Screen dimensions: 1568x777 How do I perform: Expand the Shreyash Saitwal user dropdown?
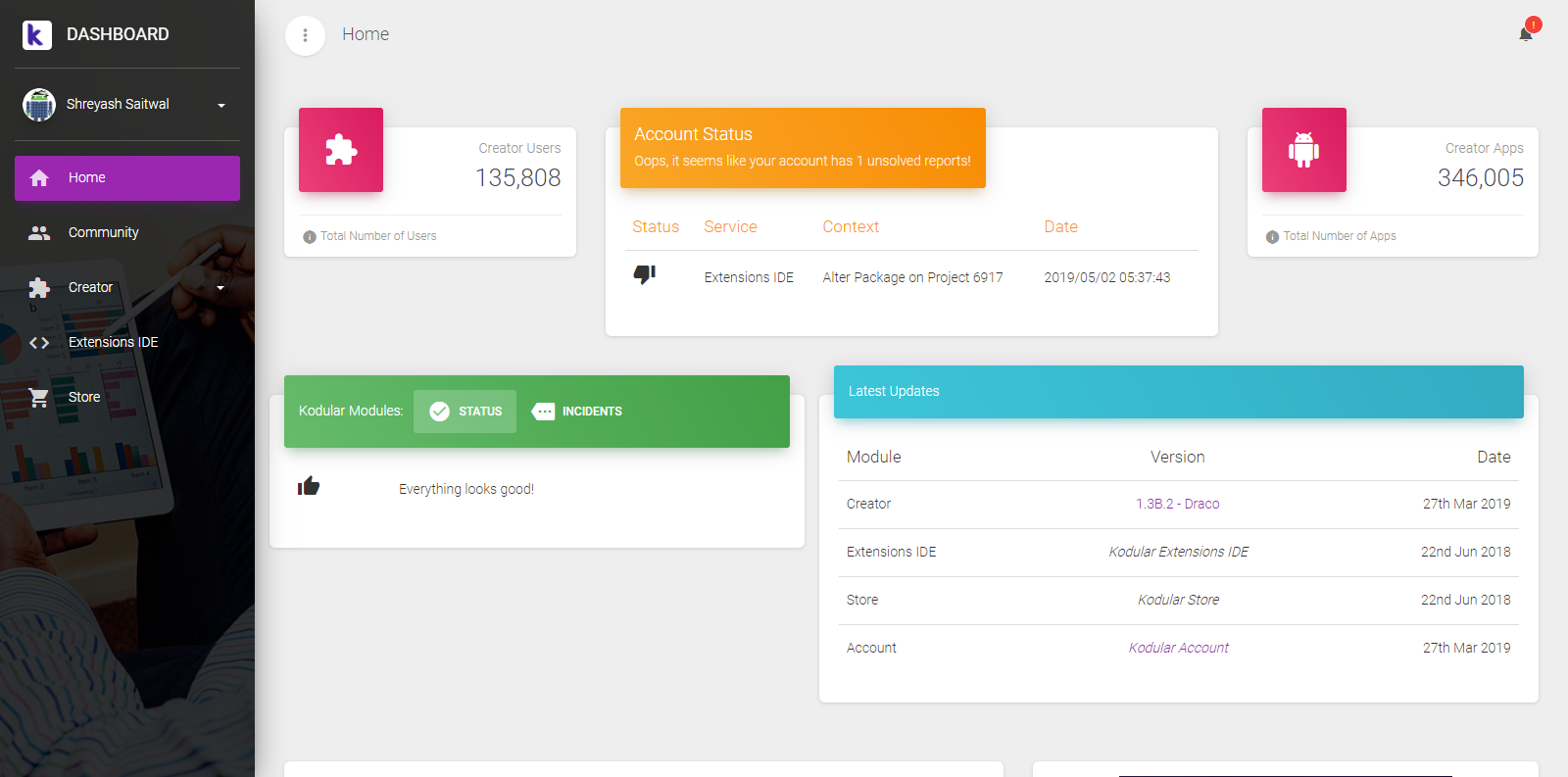click(221, 105)
